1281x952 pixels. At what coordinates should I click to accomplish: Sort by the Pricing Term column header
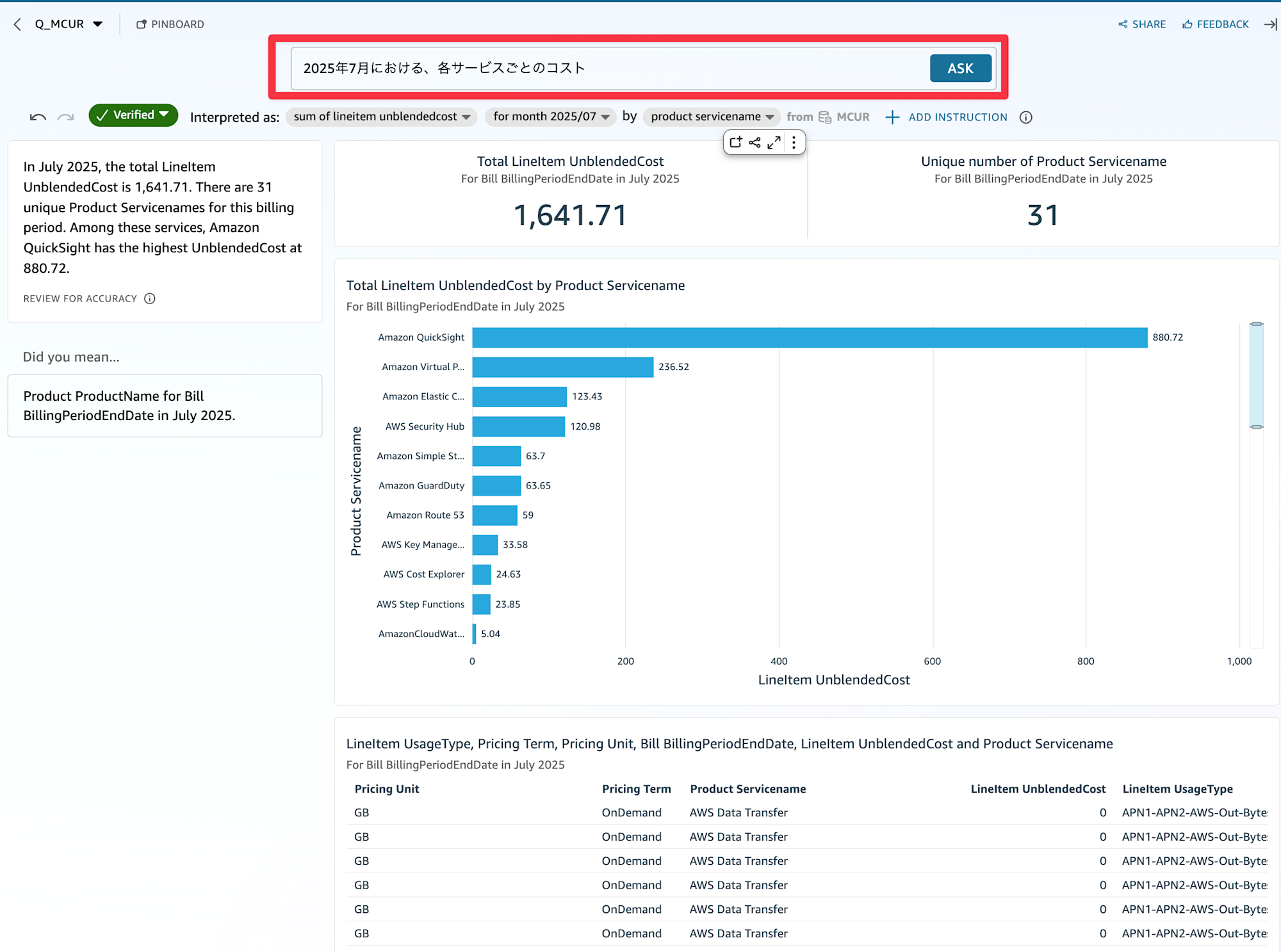[x=636, y=789]
